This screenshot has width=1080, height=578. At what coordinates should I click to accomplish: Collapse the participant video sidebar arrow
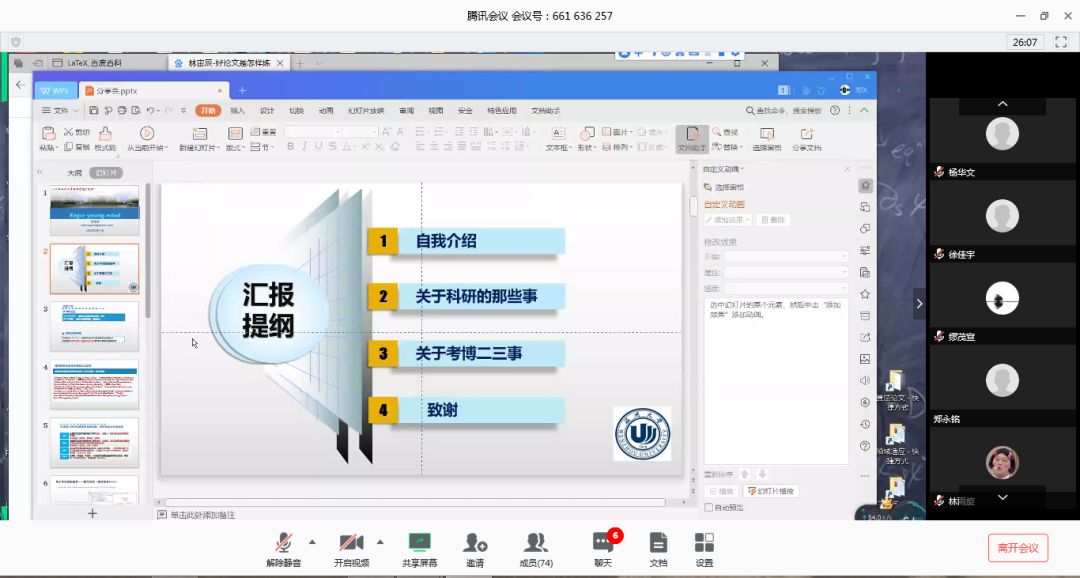(919, 303)
